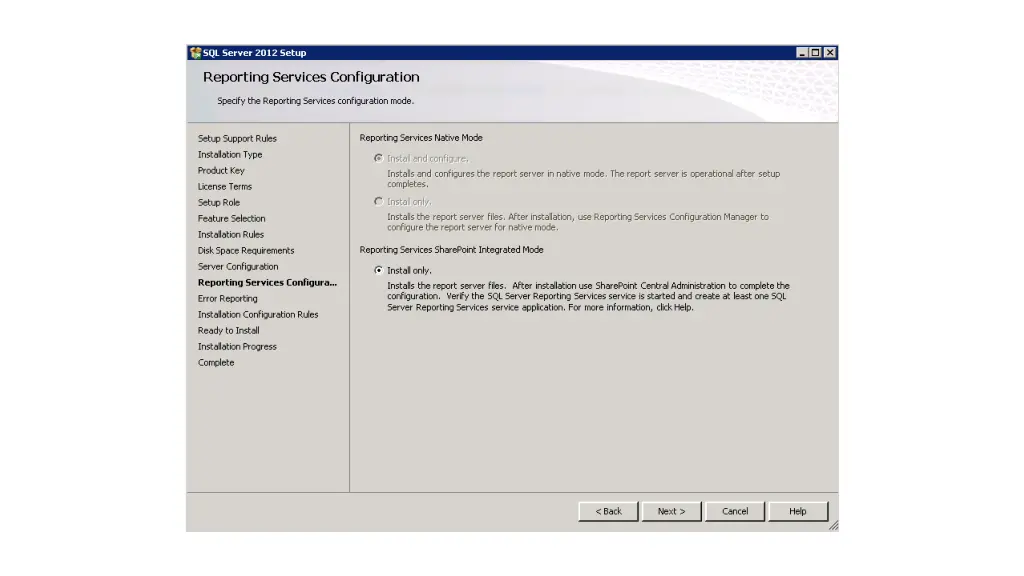Click Ready to Install step

point(228,331)
